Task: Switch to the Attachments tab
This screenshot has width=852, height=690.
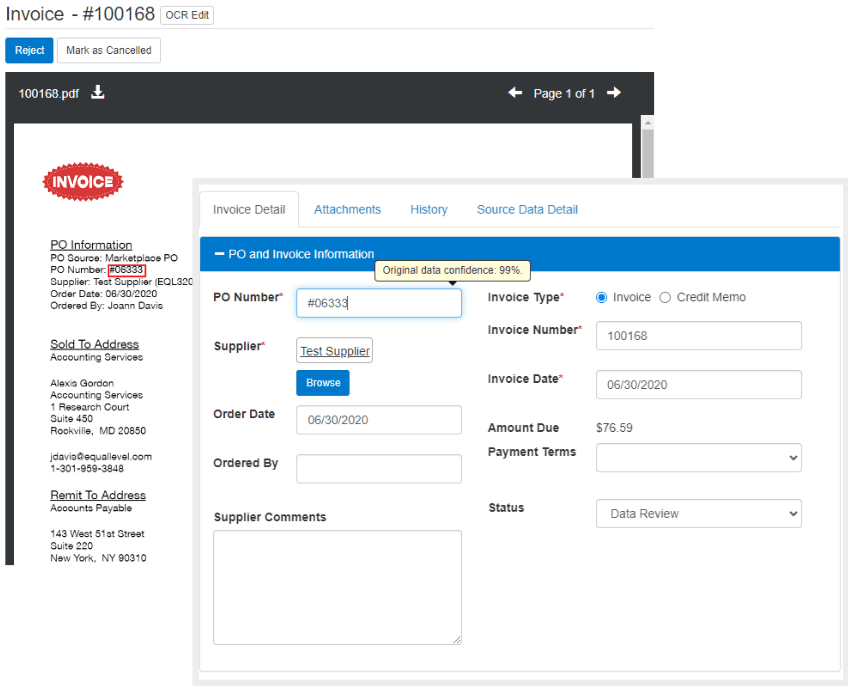Action: coord(347,210)
